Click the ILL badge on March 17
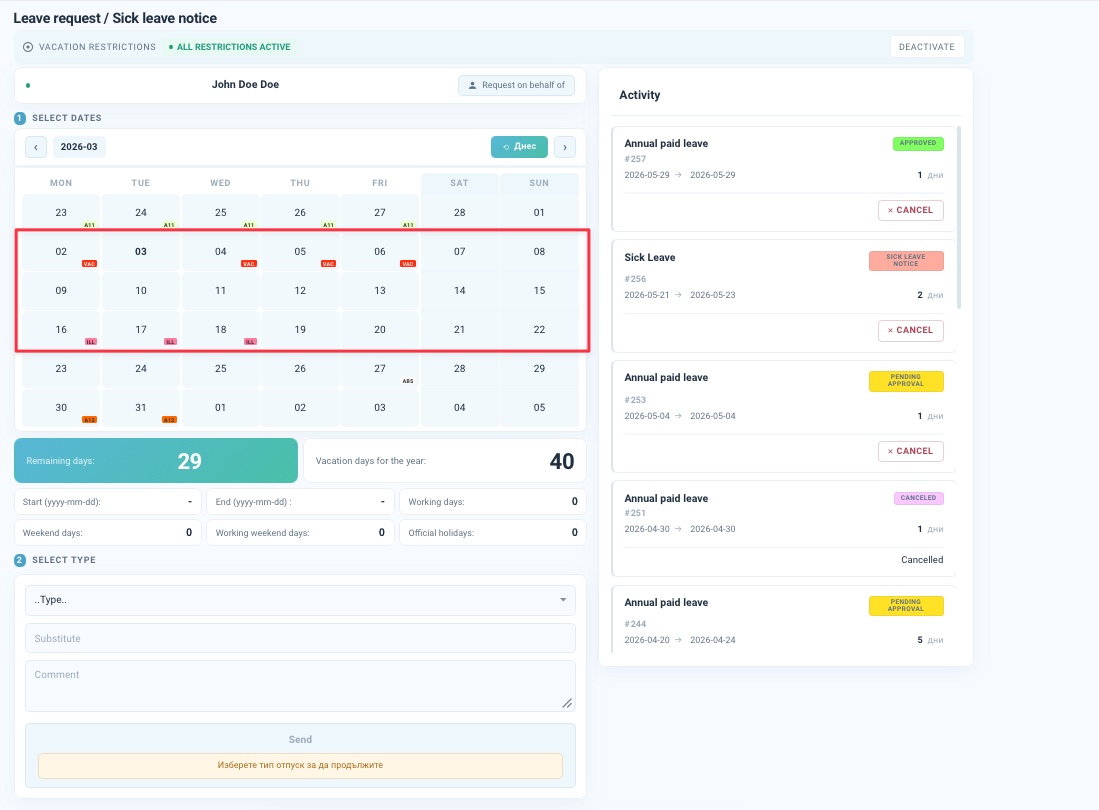 (x=170, y=342)
